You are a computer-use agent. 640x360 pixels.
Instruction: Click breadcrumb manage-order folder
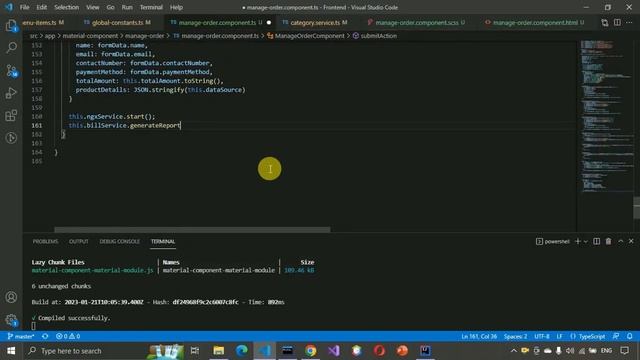pyautogui.click(x=144, y=36)
